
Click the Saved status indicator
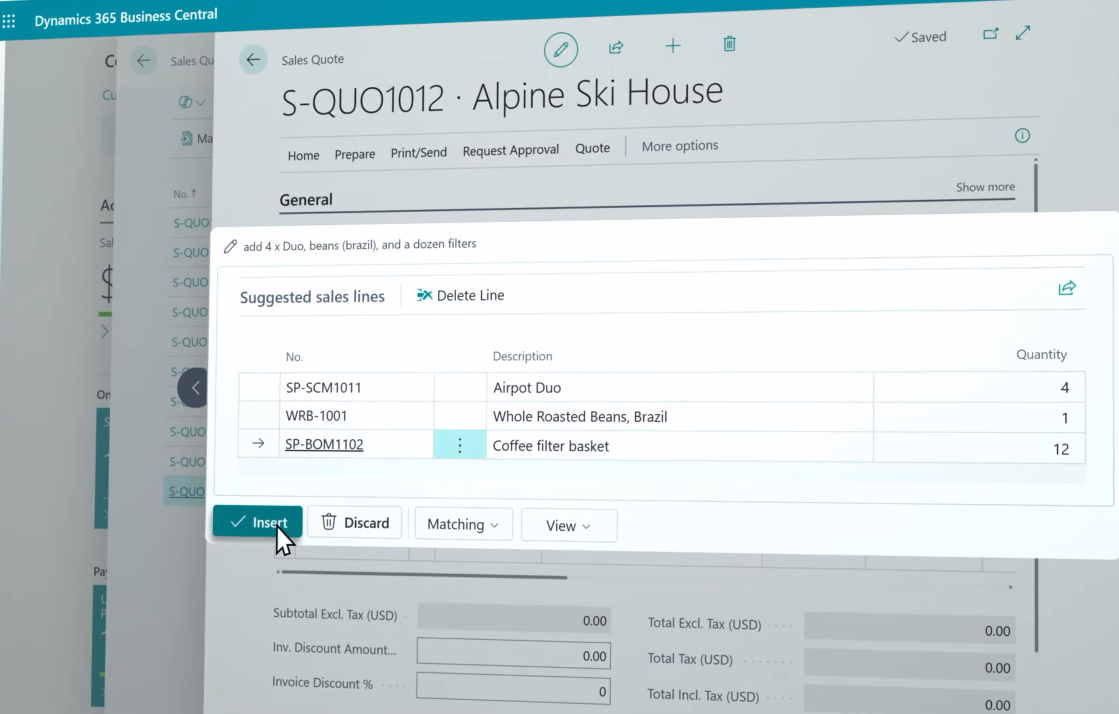(x=921, y=36)
